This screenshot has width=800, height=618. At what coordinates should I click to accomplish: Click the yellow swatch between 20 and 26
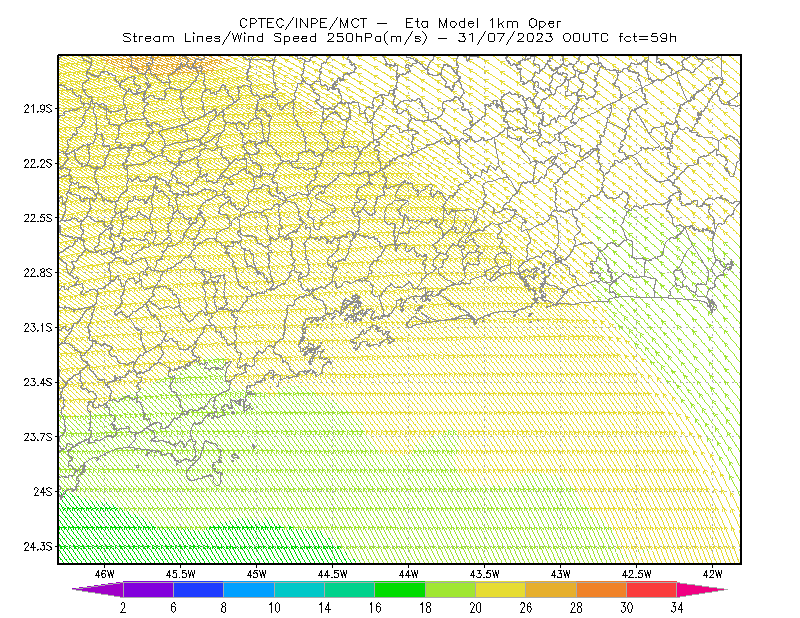pyautogui.click(x=501, y=589)
